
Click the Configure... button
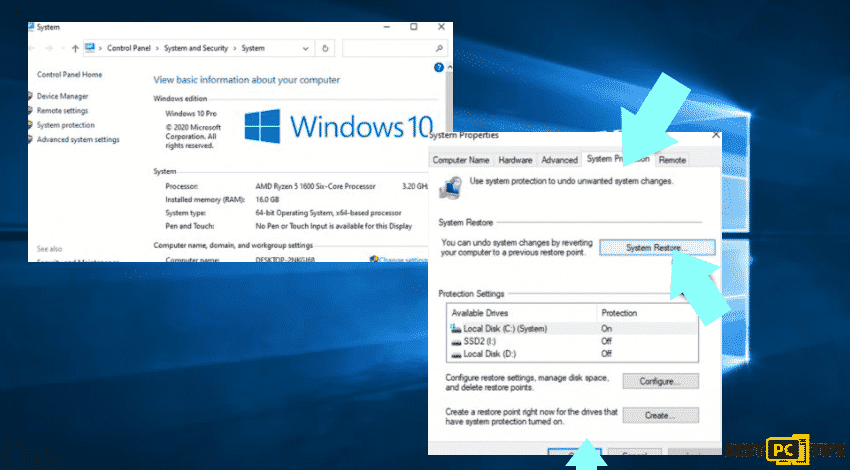tap(660, 381)
